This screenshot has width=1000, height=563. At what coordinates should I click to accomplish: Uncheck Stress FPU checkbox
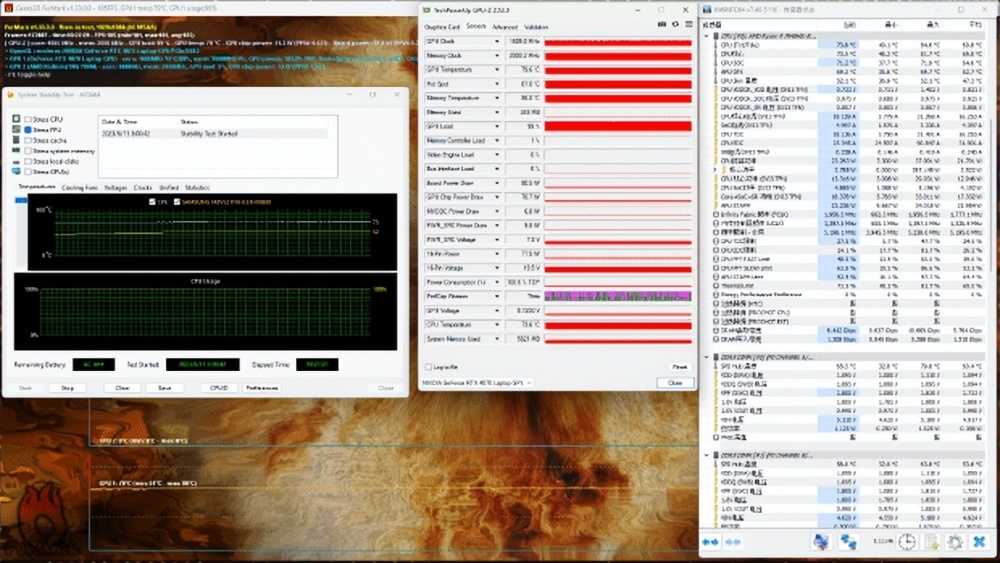[28, 129]
